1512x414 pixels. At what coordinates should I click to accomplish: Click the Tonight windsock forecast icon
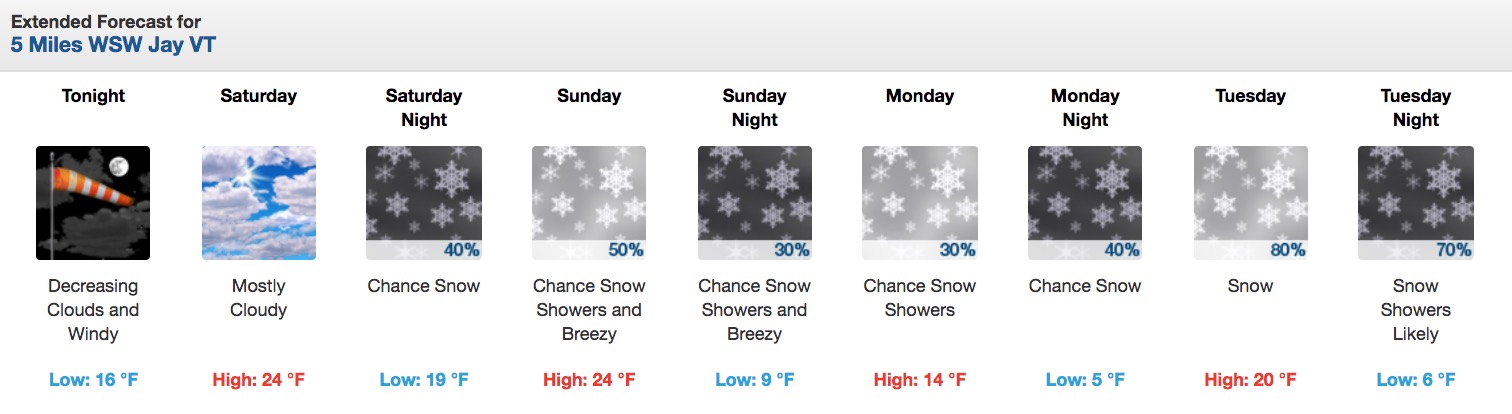point(93,203)
